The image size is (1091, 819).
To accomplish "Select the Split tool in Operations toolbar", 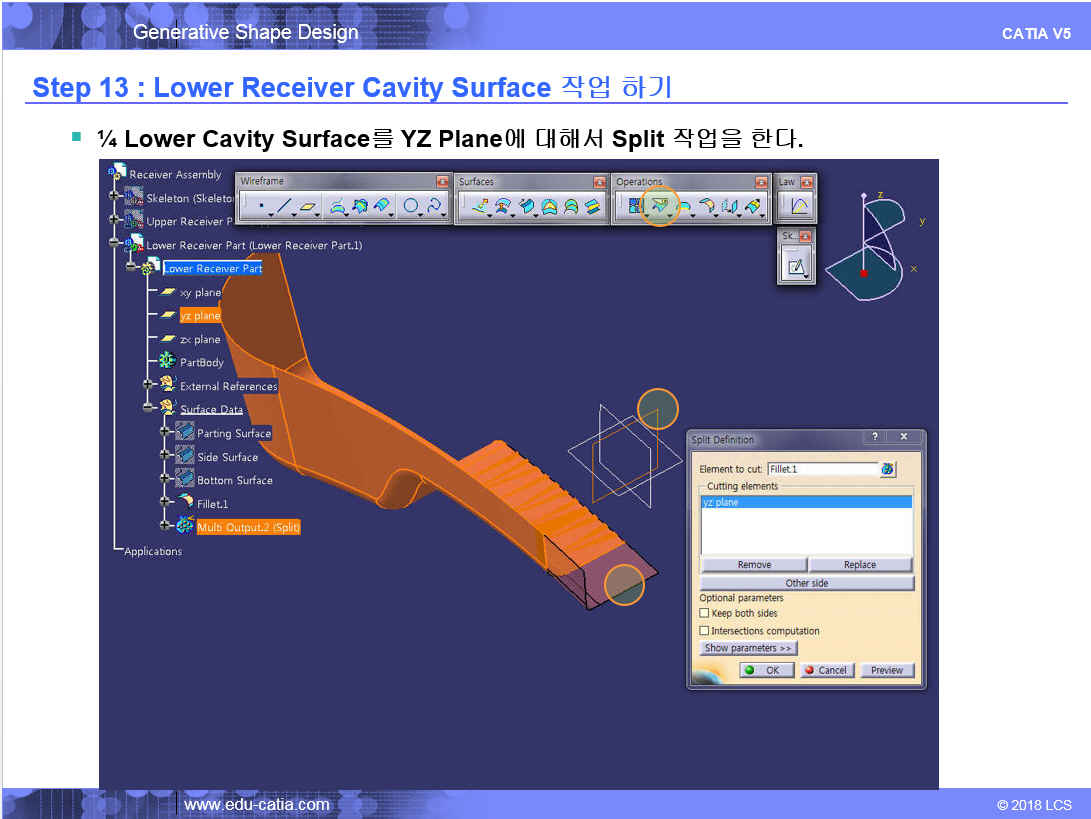I will pos(659,206).
